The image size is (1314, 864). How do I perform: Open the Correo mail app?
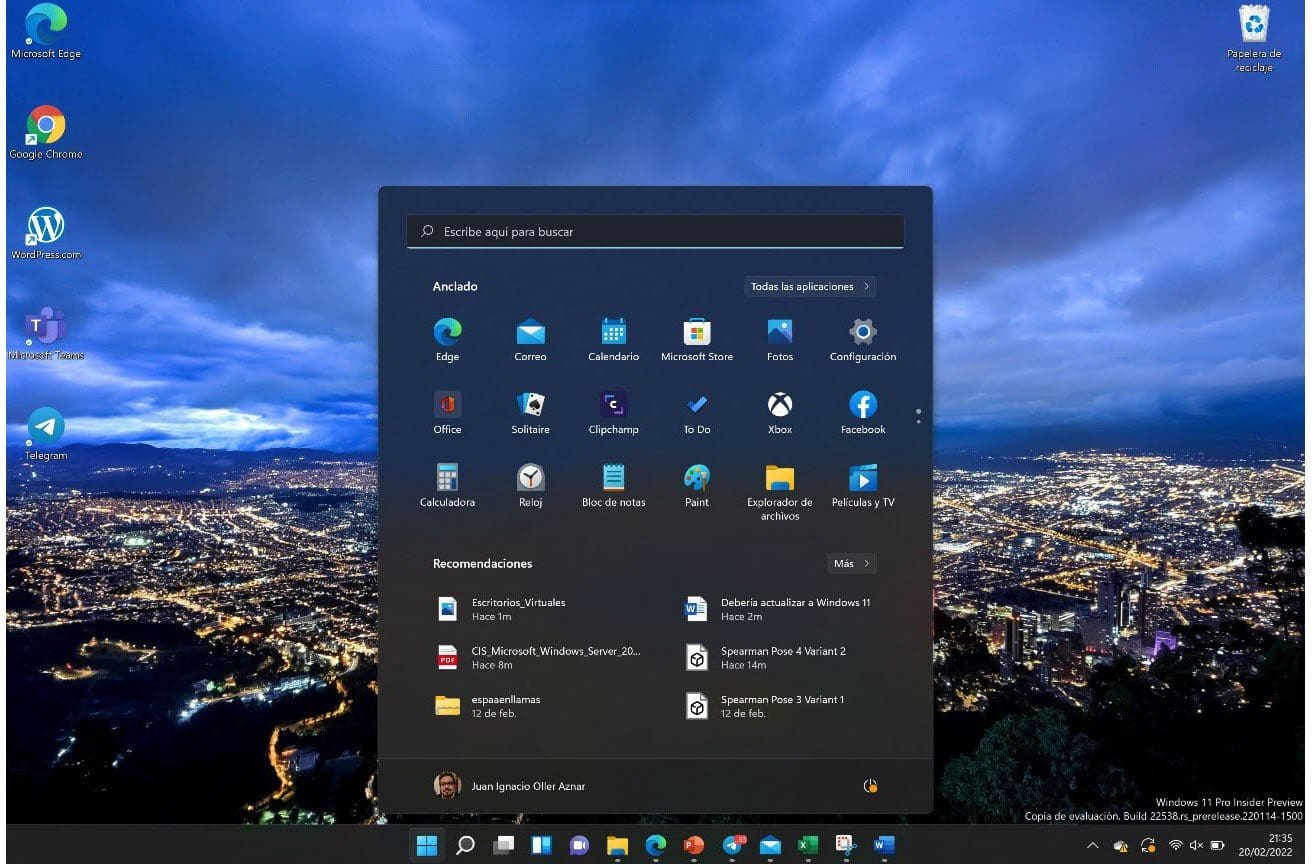[530, 339]
